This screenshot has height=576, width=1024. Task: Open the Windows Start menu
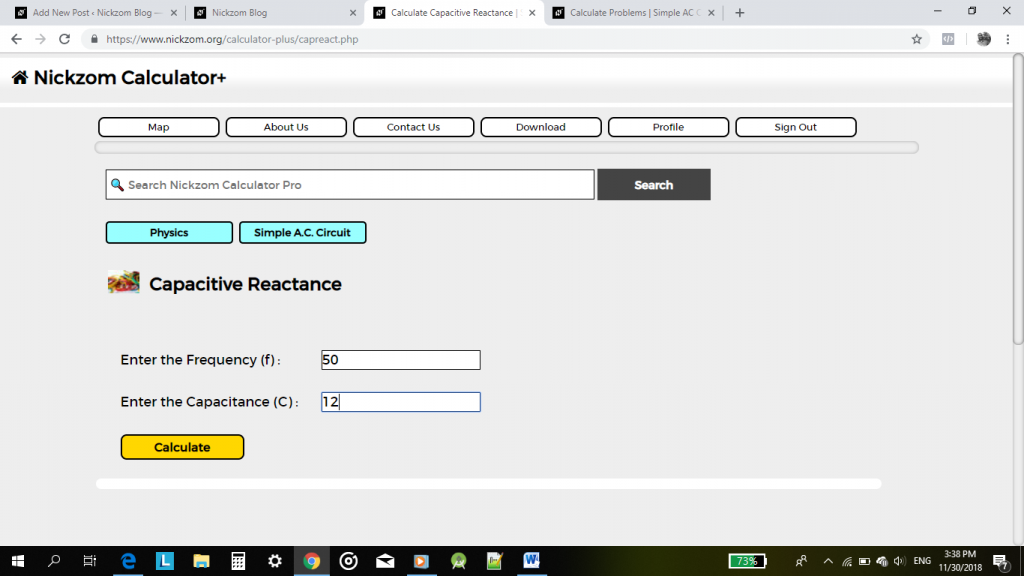coord(18,561)
